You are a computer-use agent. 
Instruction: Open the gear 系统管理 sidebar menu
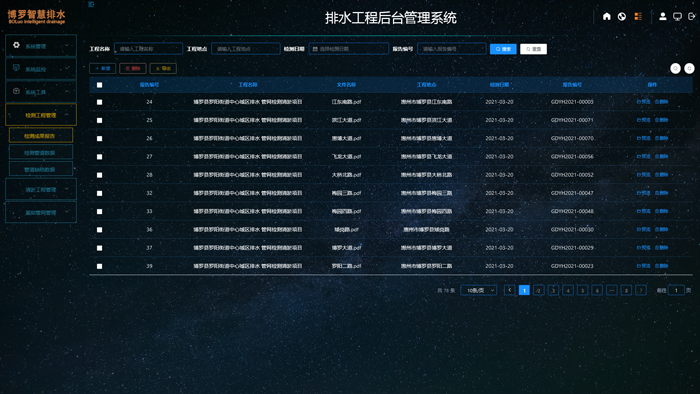click(41, 46)
